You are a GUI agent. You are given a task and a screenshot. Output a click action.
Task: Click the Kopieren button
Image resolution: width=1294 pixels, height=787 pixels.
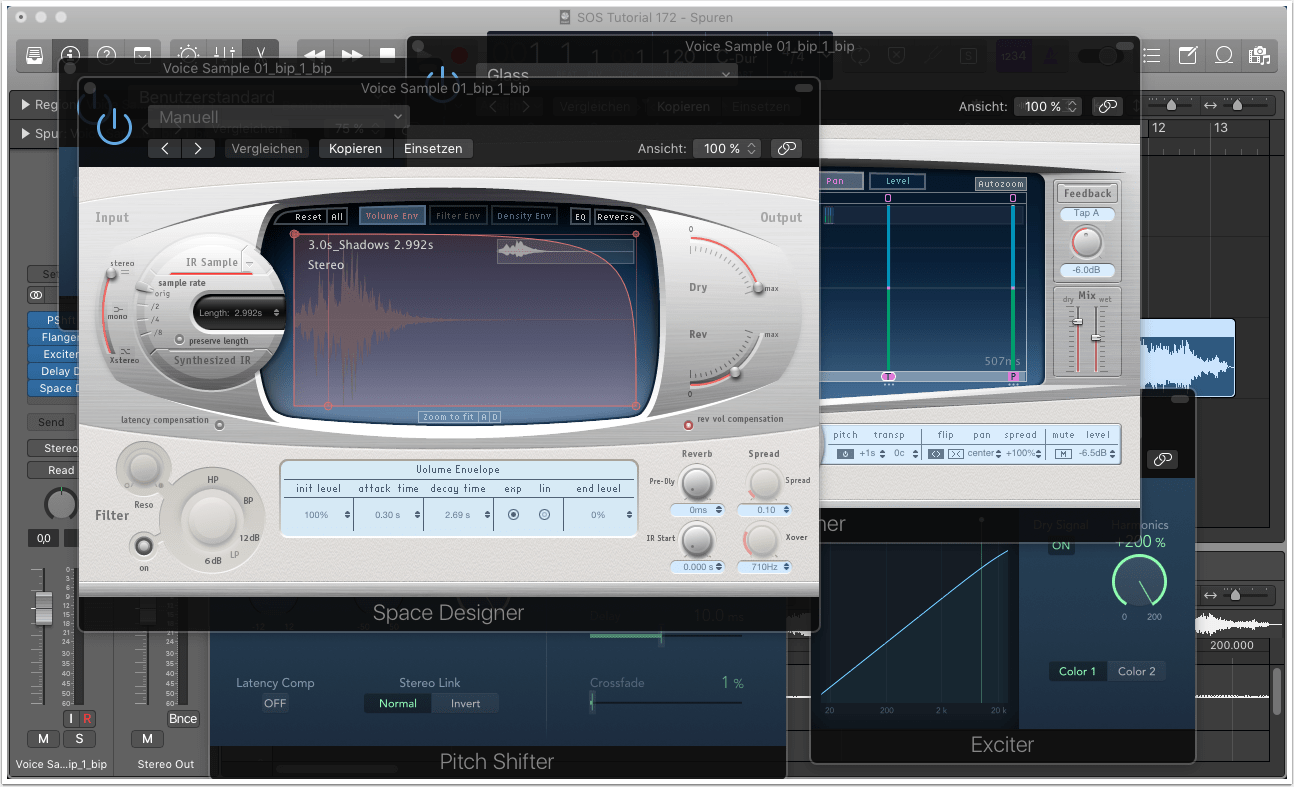pos(355,148)
